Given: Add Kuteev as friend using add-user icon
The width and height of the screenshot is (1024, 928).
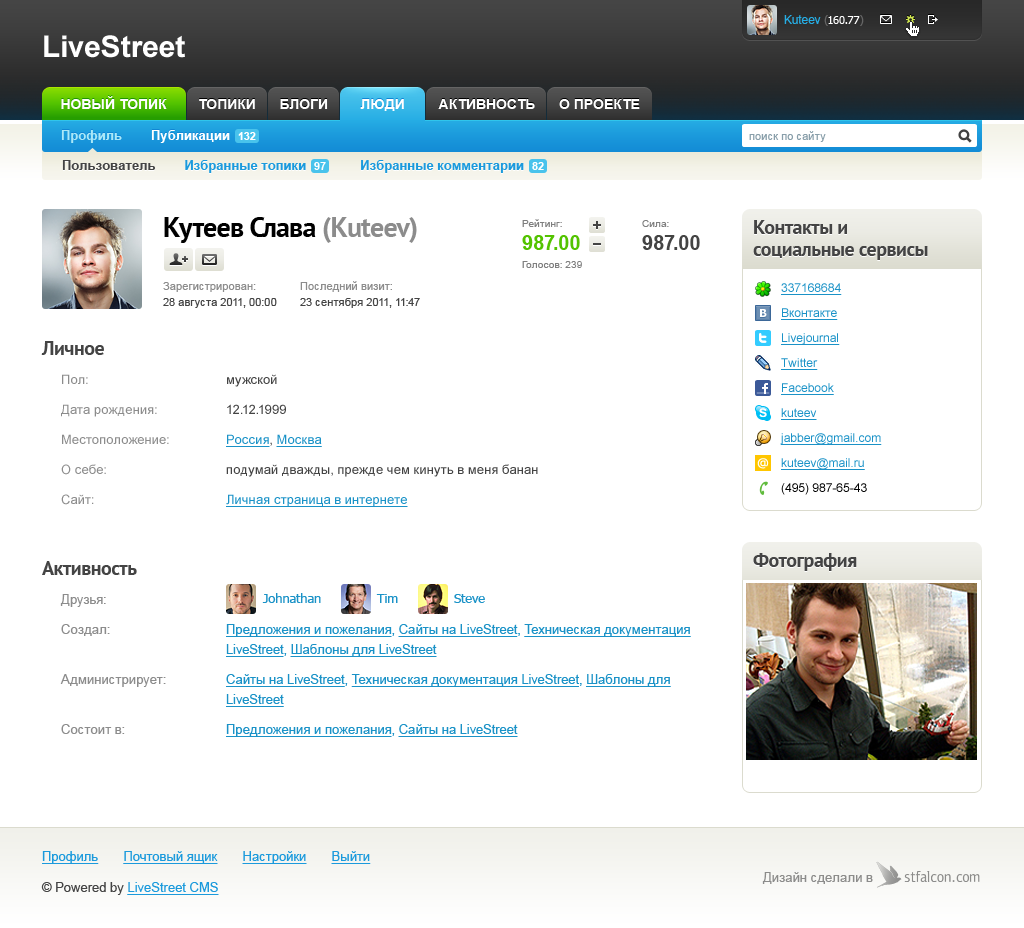Looking at the screenshot, I should (x=178, y=260).
